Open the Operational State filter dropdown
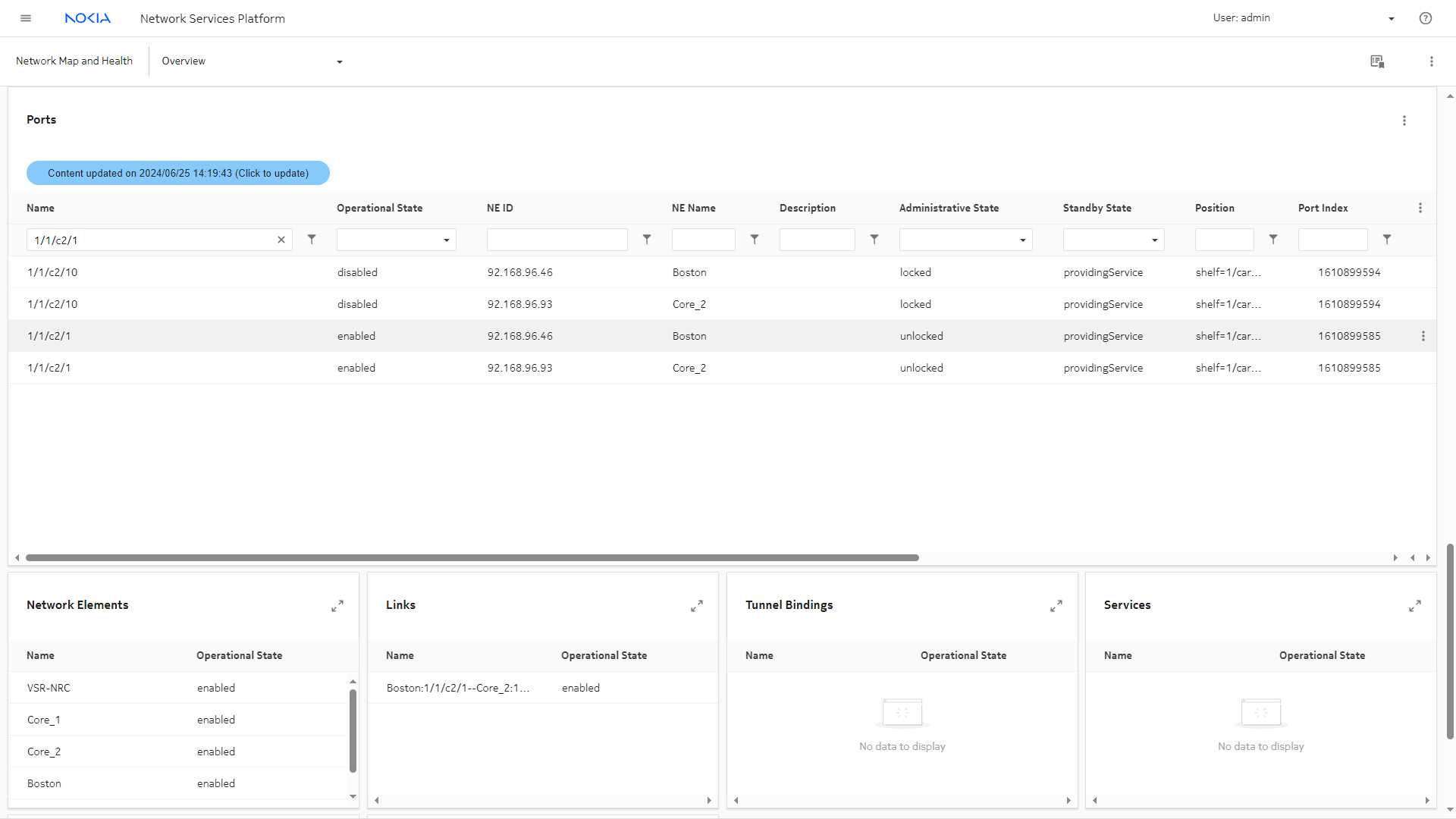1456x819 pixels. 396,240
